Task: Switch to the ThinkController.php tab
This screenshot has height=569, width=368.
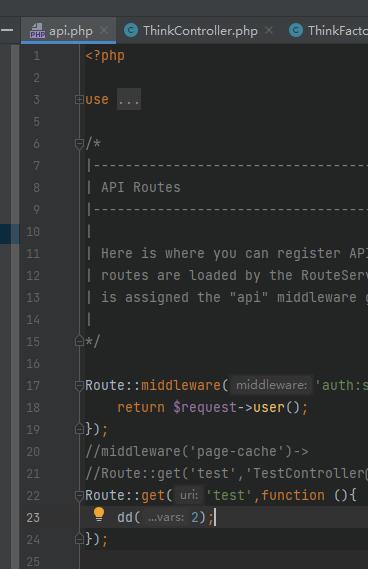Action: [x=200, y=30]
